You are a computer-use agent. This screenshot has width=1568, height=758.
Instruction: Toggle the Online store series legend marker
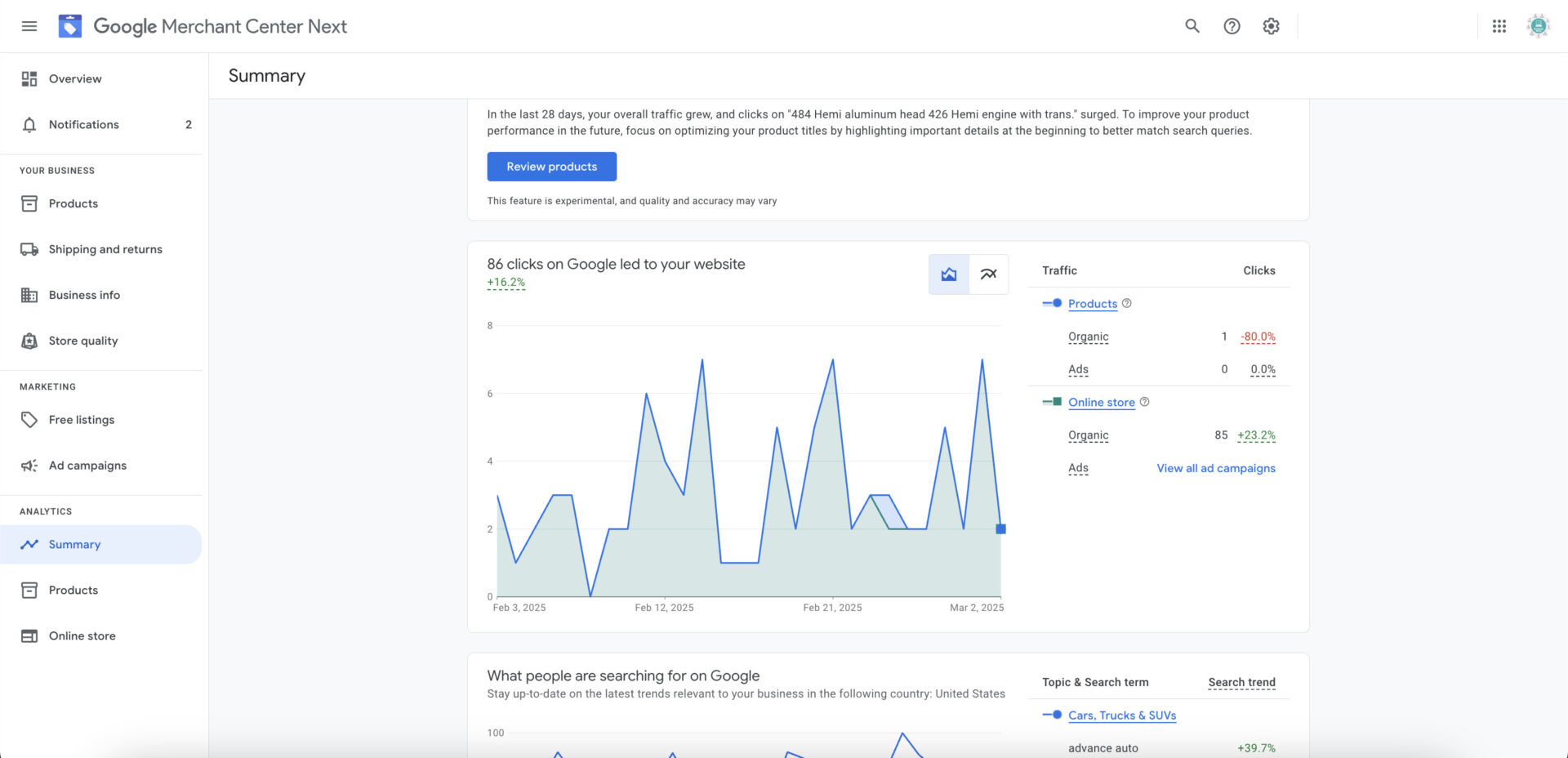[x=1052, y=402]
